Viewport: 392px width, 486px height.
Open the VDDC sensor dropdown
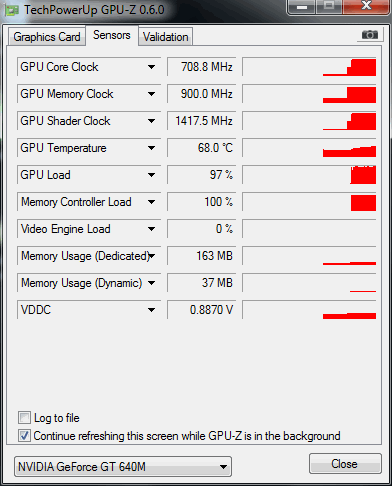click(152, 310)
